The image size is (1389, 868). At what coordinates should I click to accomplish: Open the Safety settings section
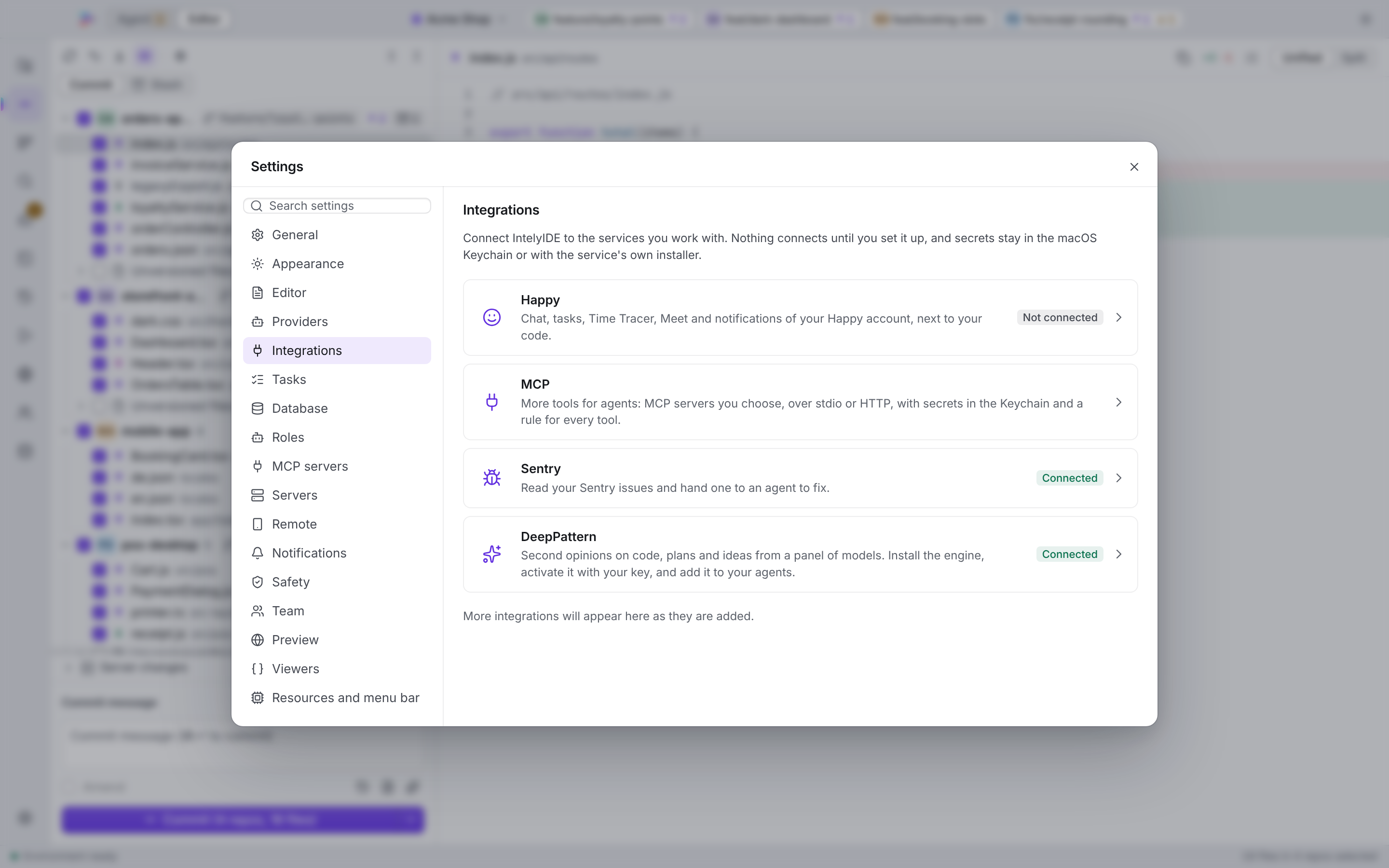(337, 582)
